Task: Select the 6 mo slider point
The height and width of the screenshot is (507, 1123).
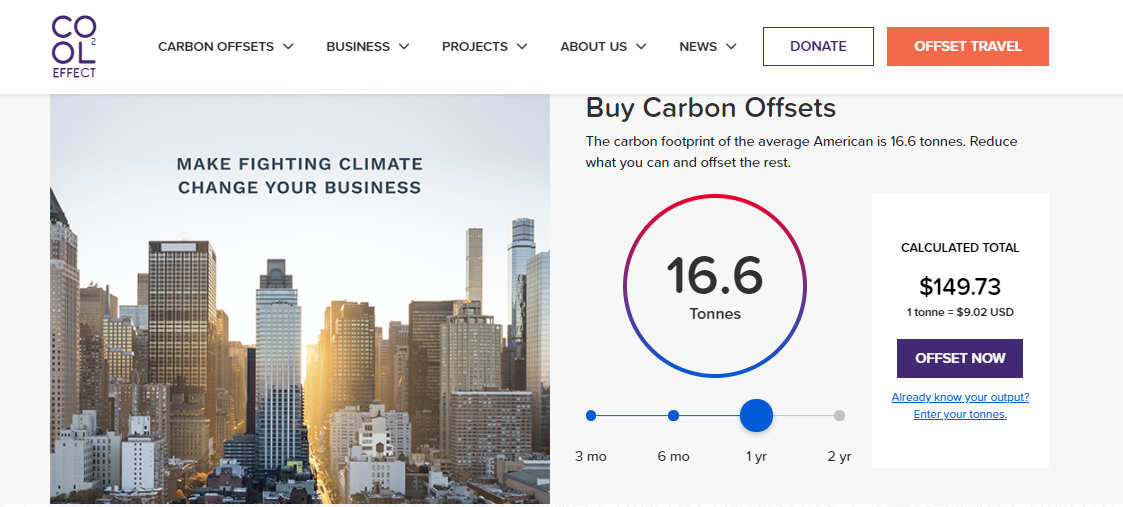Action: 673,415
